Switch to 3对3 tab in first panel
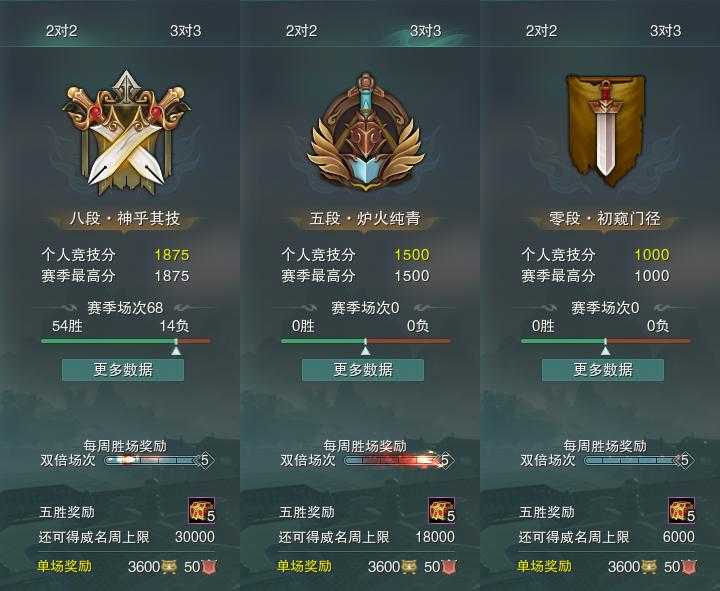 186,31
